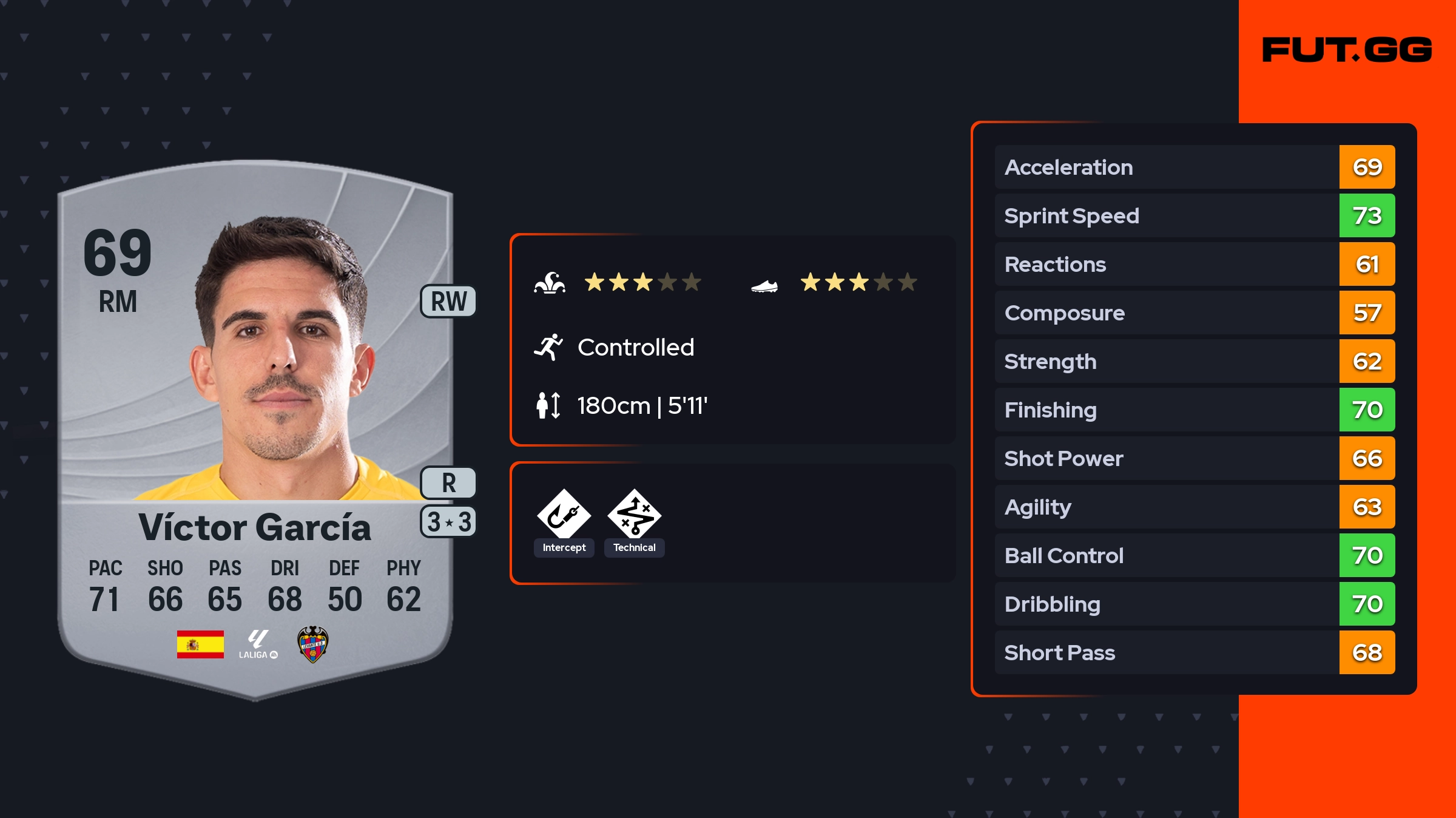Click the Spain flag on card
The width and height of the screenshot is (1456, 818).
[200, 644]
